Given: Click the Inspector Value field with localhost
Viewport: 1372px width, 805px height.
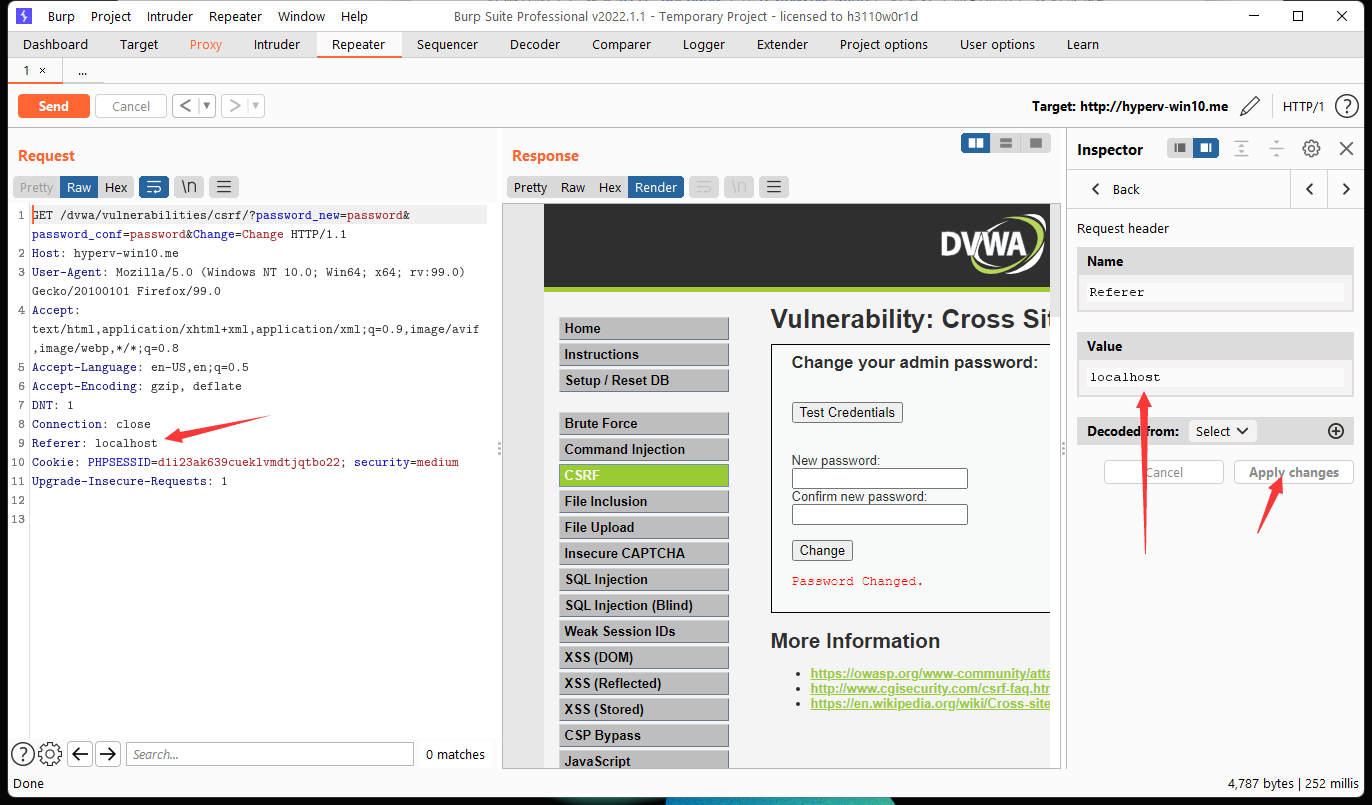Looking at the screenshot, I should click(1215, 377).
